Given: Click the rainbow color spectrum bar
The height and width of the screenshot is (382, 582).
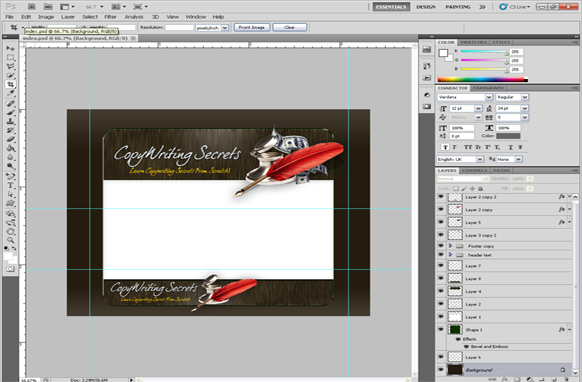Looking at the screenshot, I should click(483, 79).
